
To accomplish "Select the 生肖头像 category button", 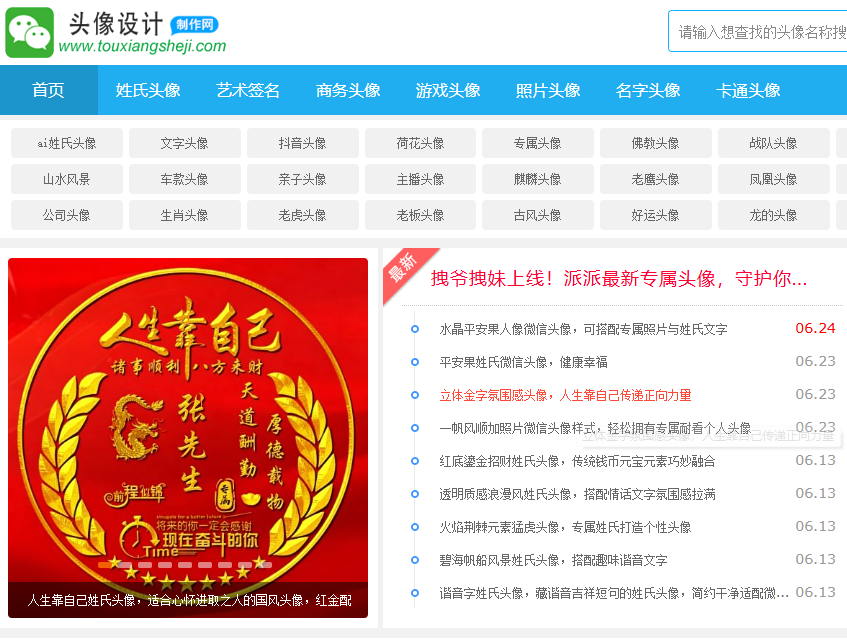I will click(185, 215).
